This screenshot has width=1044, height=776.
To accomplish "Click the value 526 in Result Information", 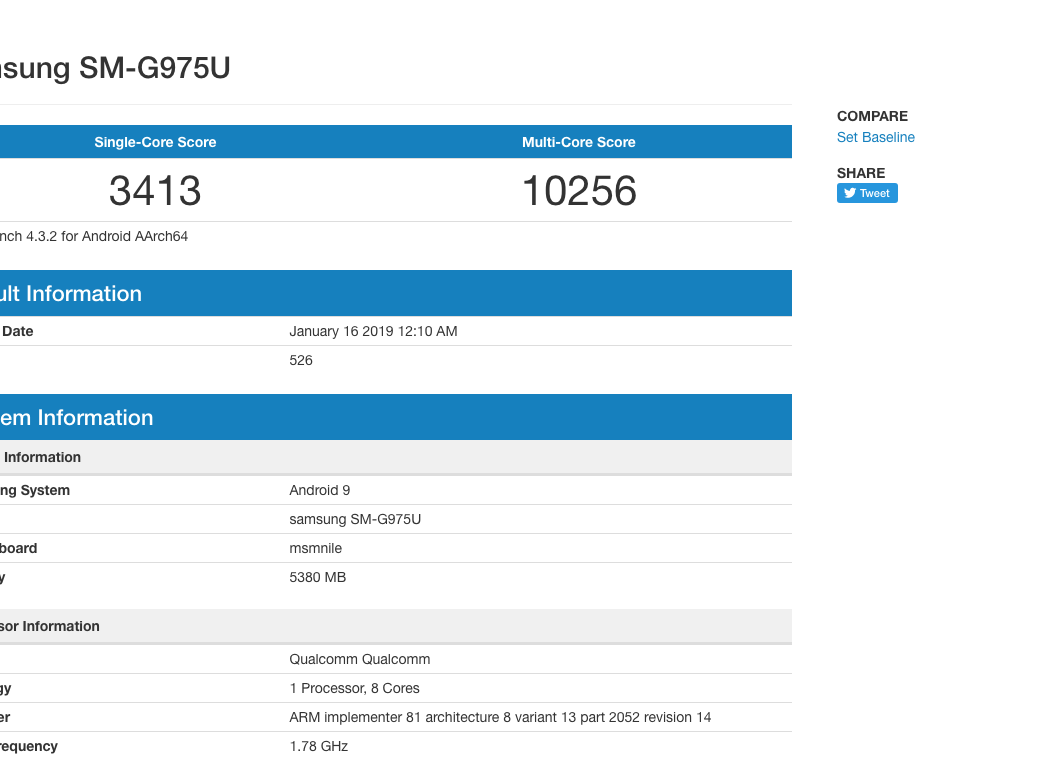I will coord(301,360).
